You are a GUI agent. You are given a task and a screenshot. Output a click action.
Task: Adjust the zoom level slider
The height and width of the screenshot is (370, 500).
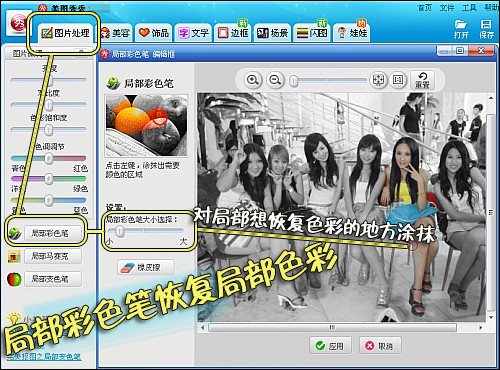328,81
